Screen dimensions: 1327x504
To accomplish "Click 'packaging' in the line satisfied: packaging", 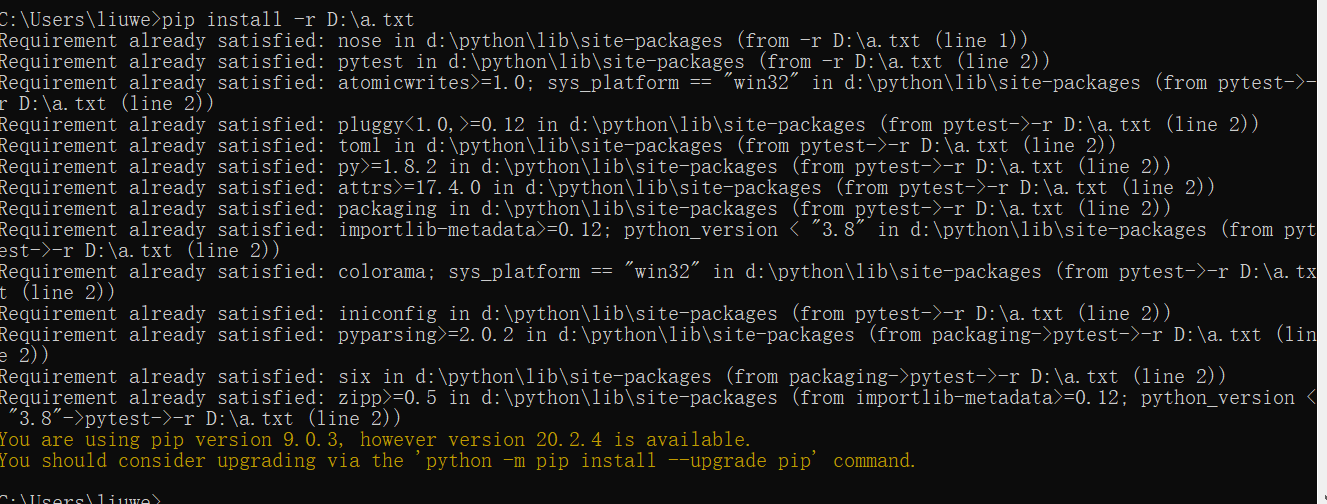I will (x=388, y=209).
